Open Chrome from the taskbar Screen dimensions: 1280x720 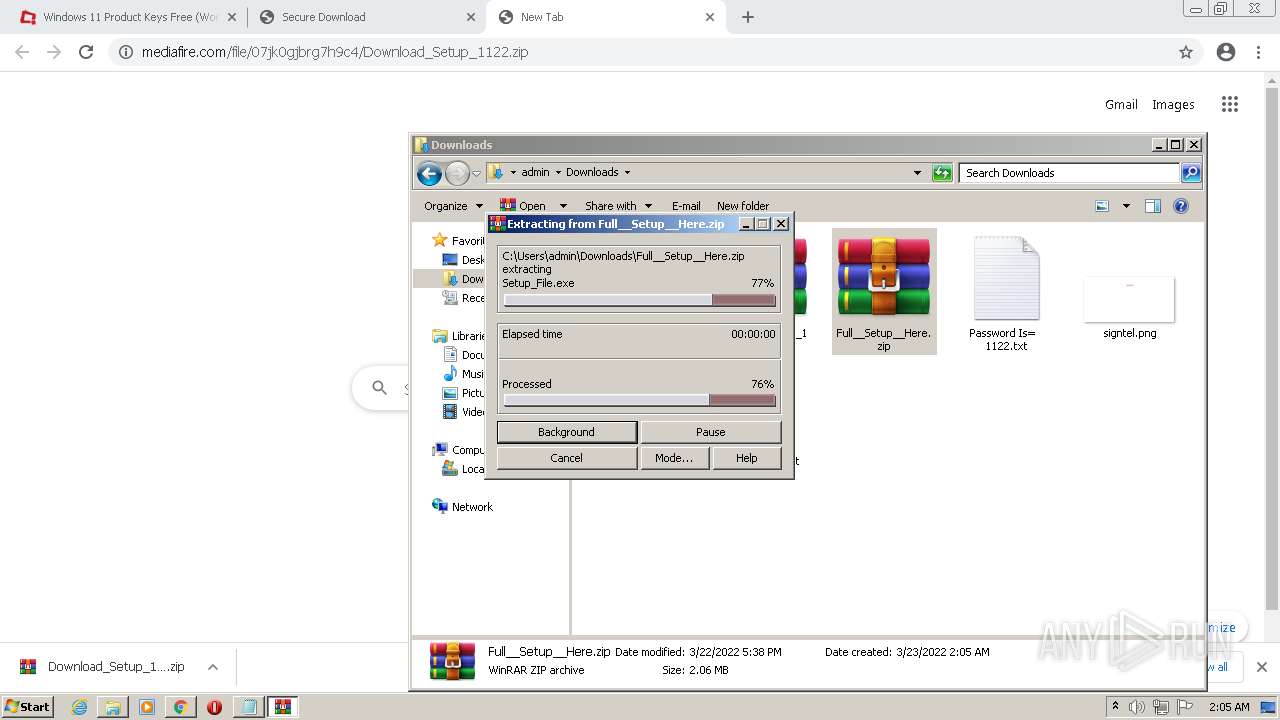(x=180, y=707)
